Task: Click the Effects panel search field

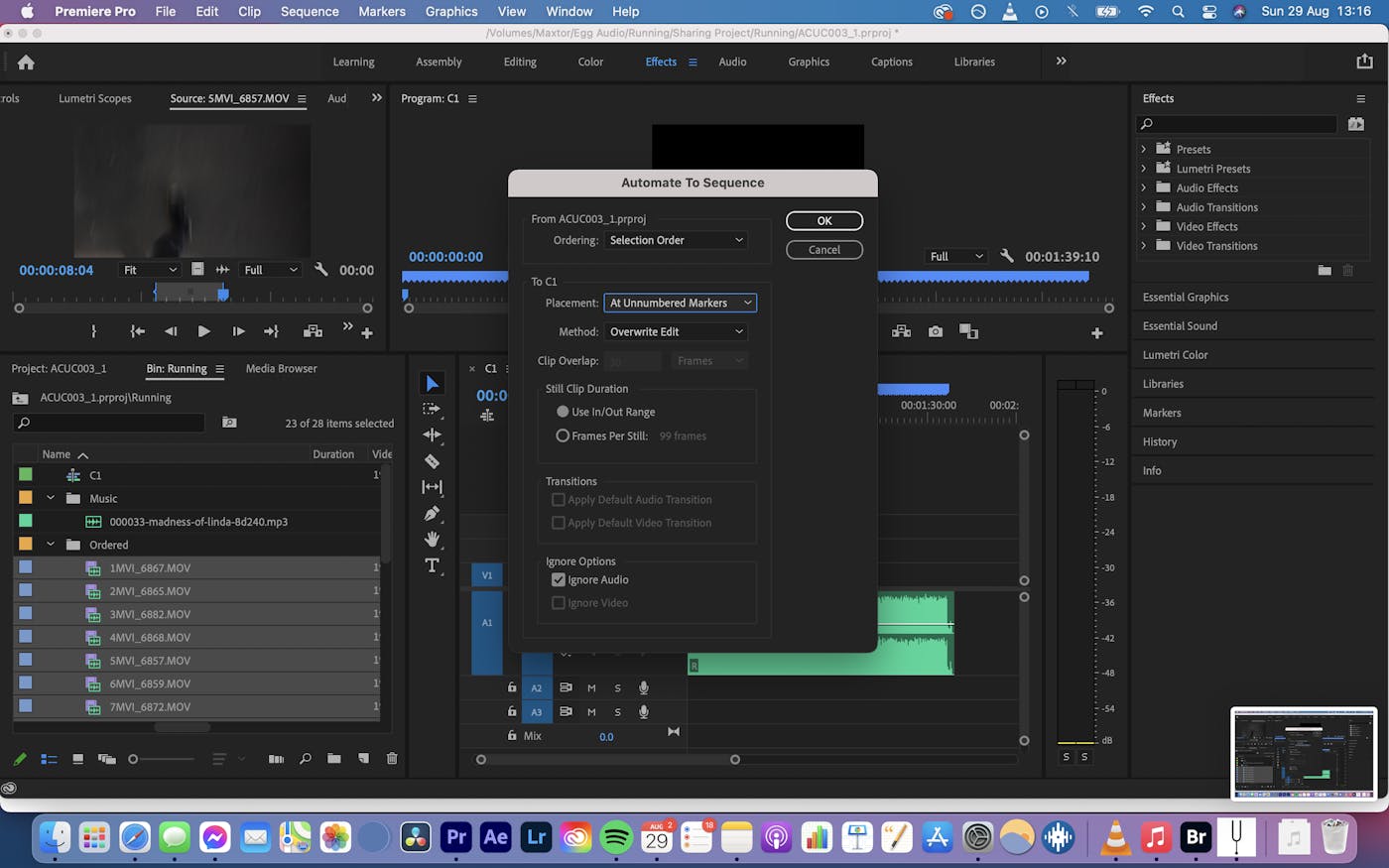Action: [x=1236, y=124]
